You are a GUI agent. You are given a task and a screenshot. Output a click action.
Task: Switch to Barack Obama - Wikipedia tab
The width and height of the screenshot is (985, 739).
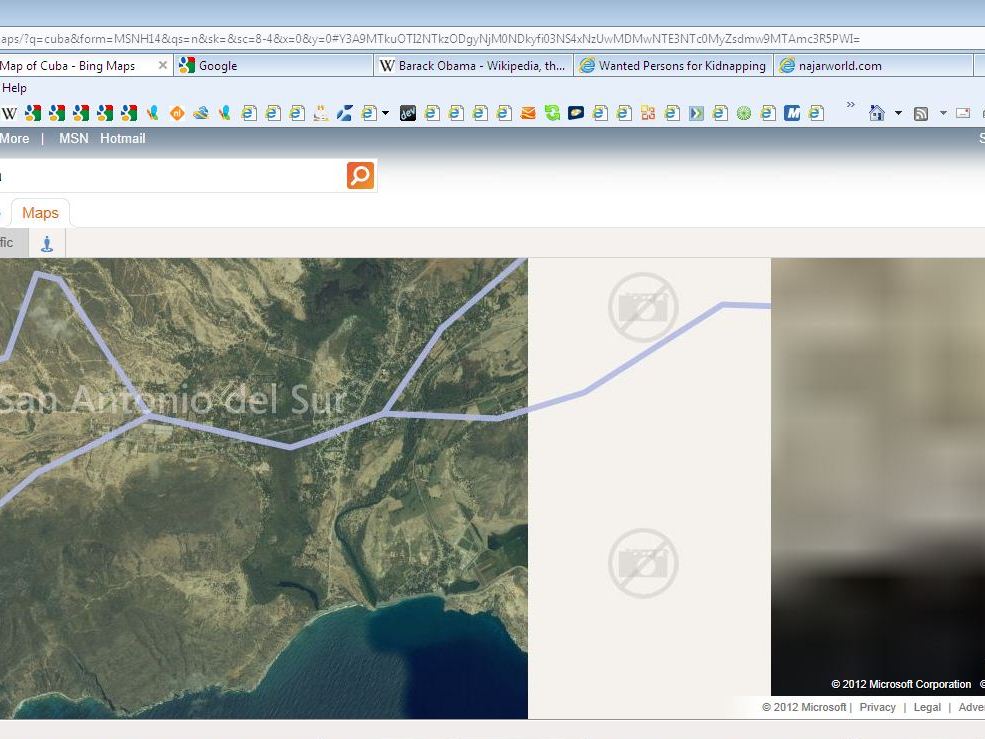click(x=474, y=65)
